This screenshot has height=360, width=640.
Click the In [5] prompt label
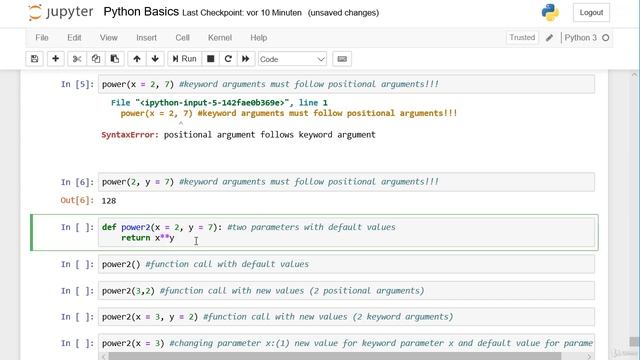pyautogui.click(x=78, y=84)
